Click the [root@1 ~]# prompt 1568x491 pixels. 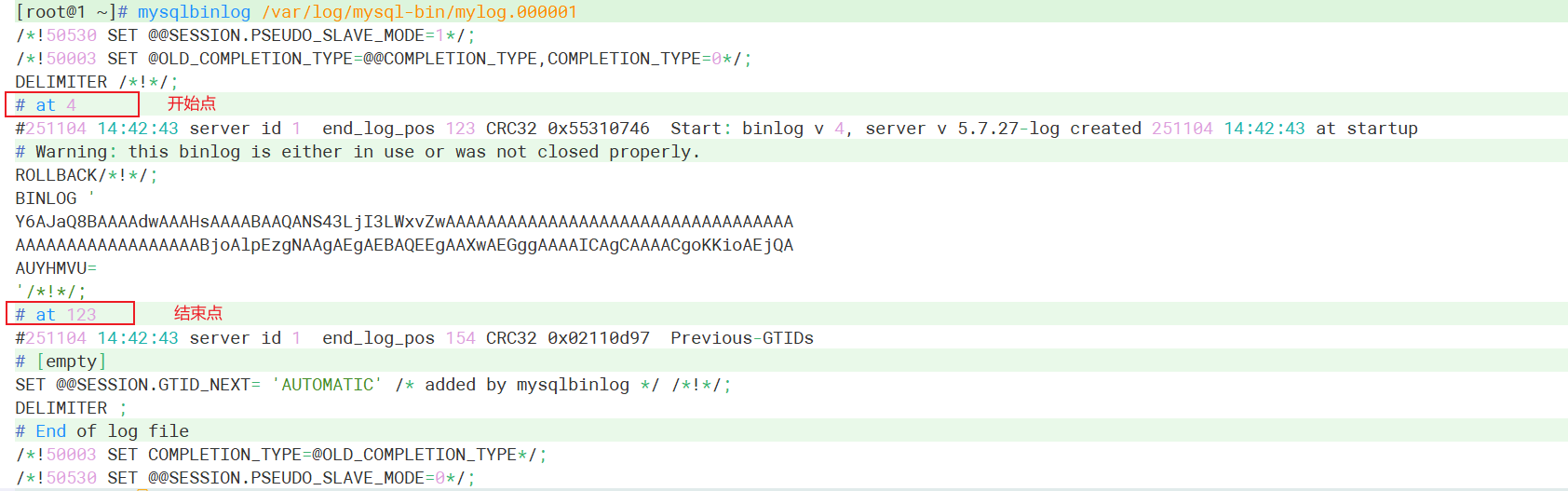tap(72, 12)
